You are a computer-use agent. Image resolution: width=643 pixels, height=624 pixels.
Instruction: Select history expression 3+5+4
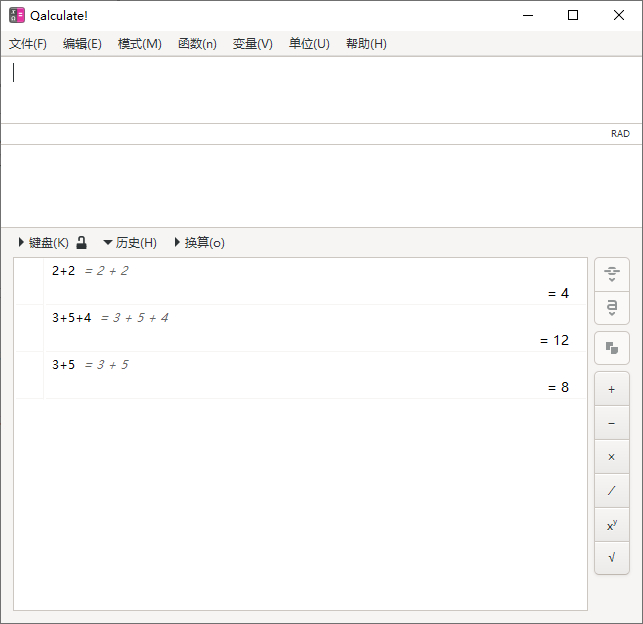click(71, 318)
